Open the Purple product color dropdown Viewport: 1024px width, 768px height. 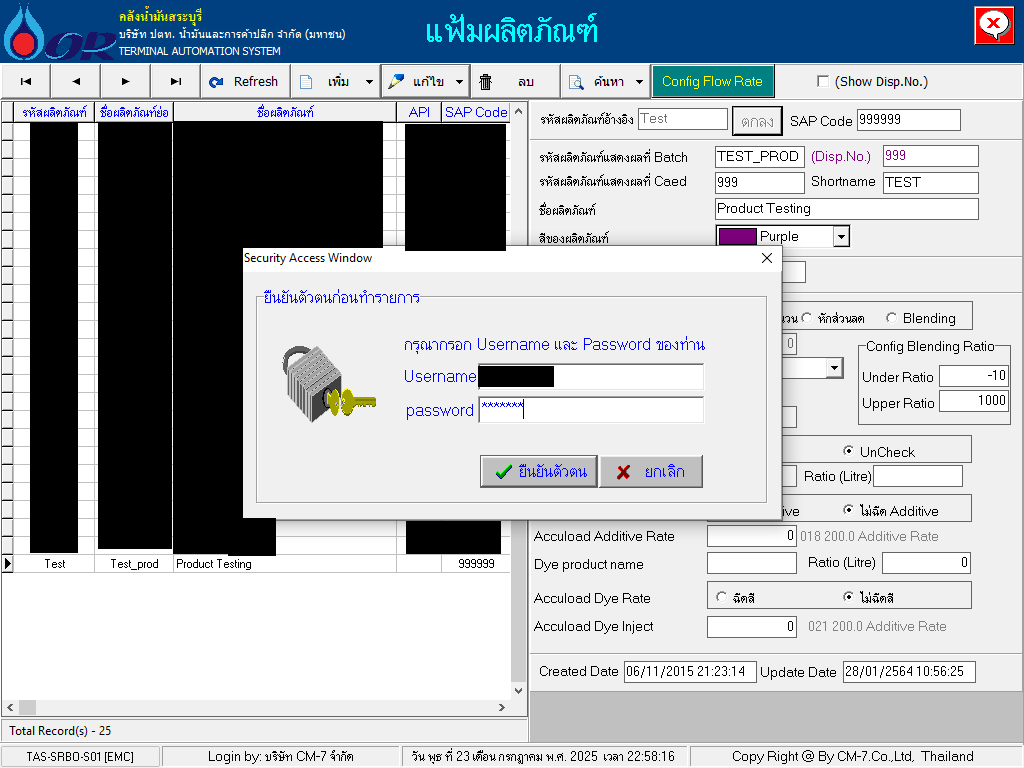841,237
